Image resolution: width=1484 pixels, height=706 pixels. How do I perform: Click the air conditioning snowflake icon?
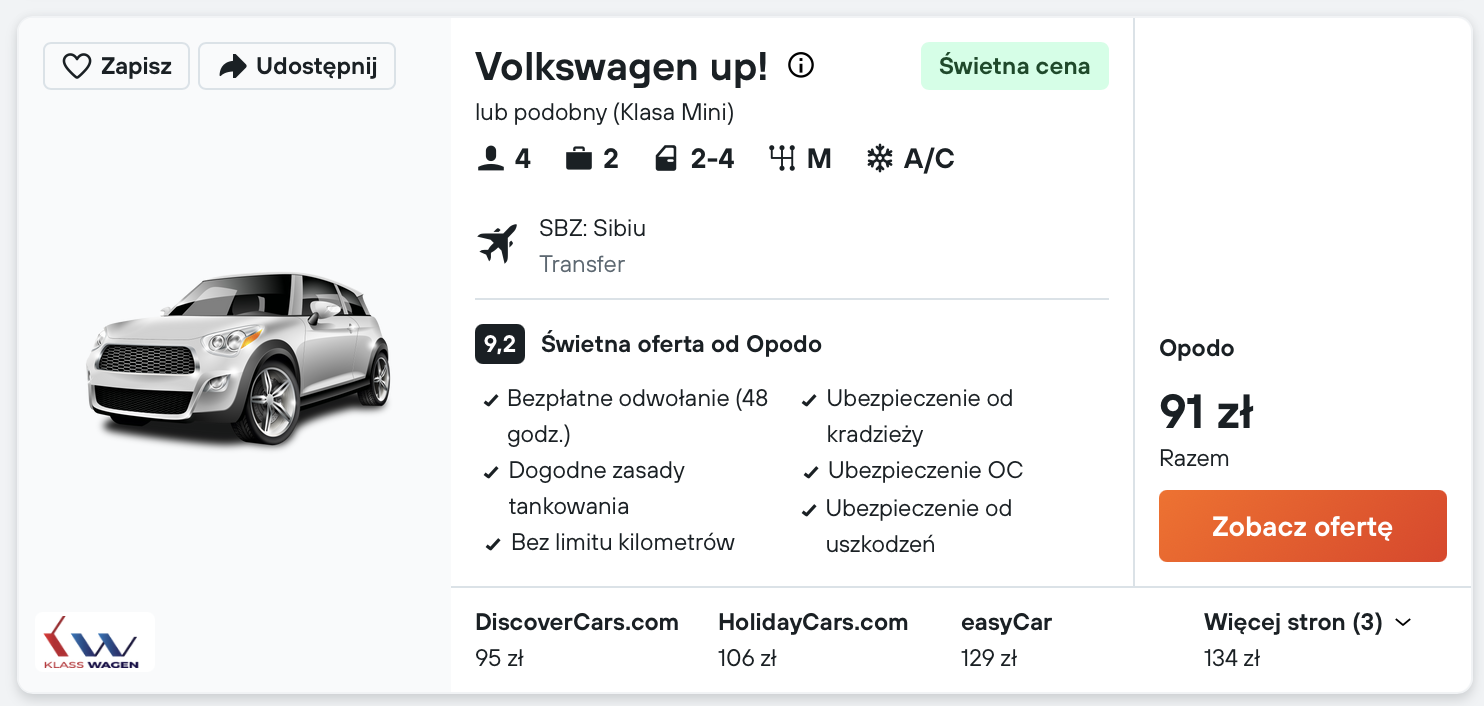(879, 159)
